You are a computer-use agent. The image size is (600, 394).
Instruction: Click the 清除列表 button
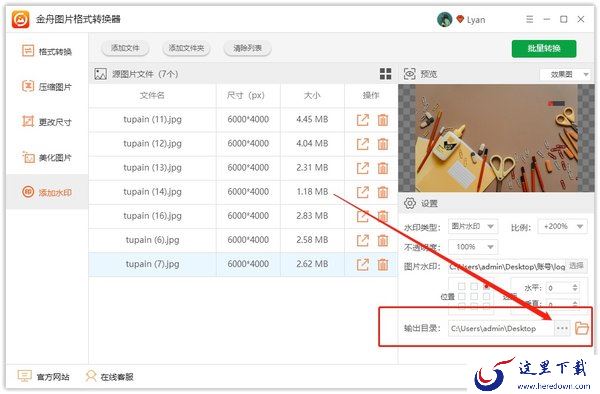point(248,48)
